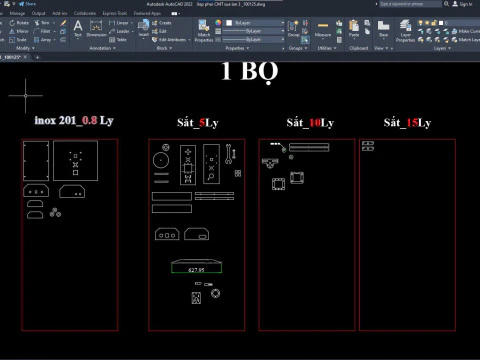Toggle layer freeze sun icon
Viewport: 480px width, 360px height.
[x=427, y=23]
